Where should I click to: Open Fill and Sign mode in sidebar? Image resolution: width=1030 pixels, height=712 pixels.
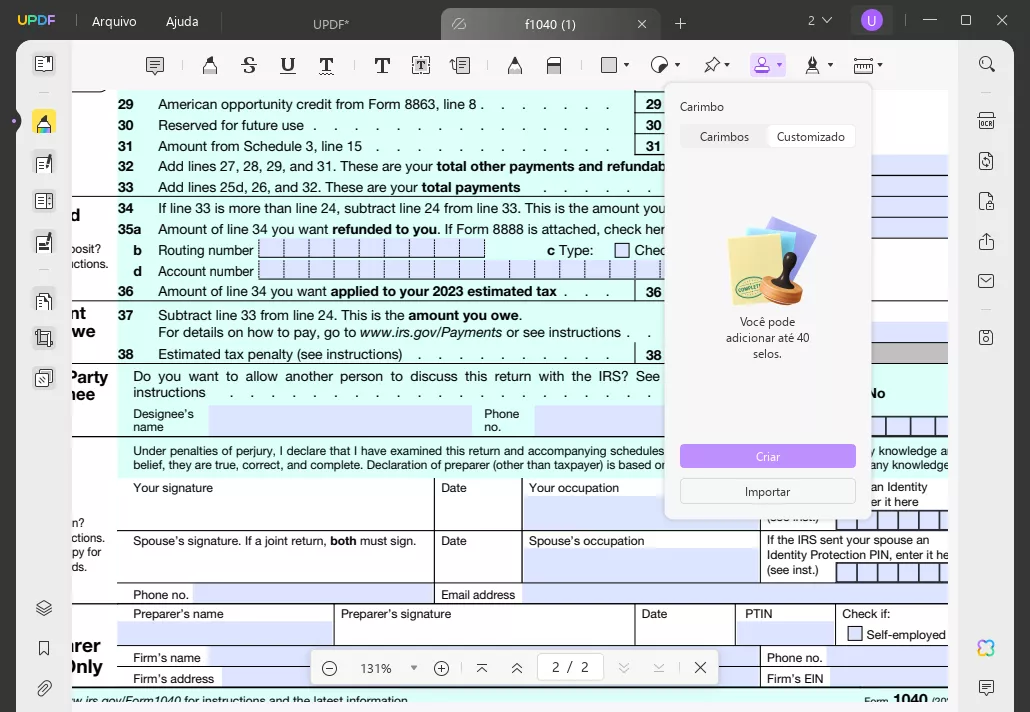[x=44, y=243]
